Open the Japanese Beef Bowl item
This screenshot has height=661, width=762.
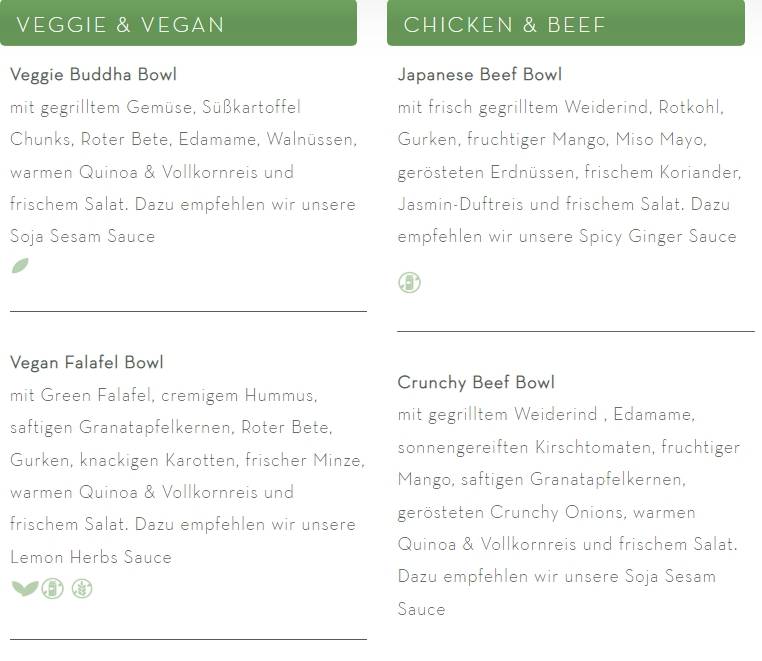(x=480, y=75)
